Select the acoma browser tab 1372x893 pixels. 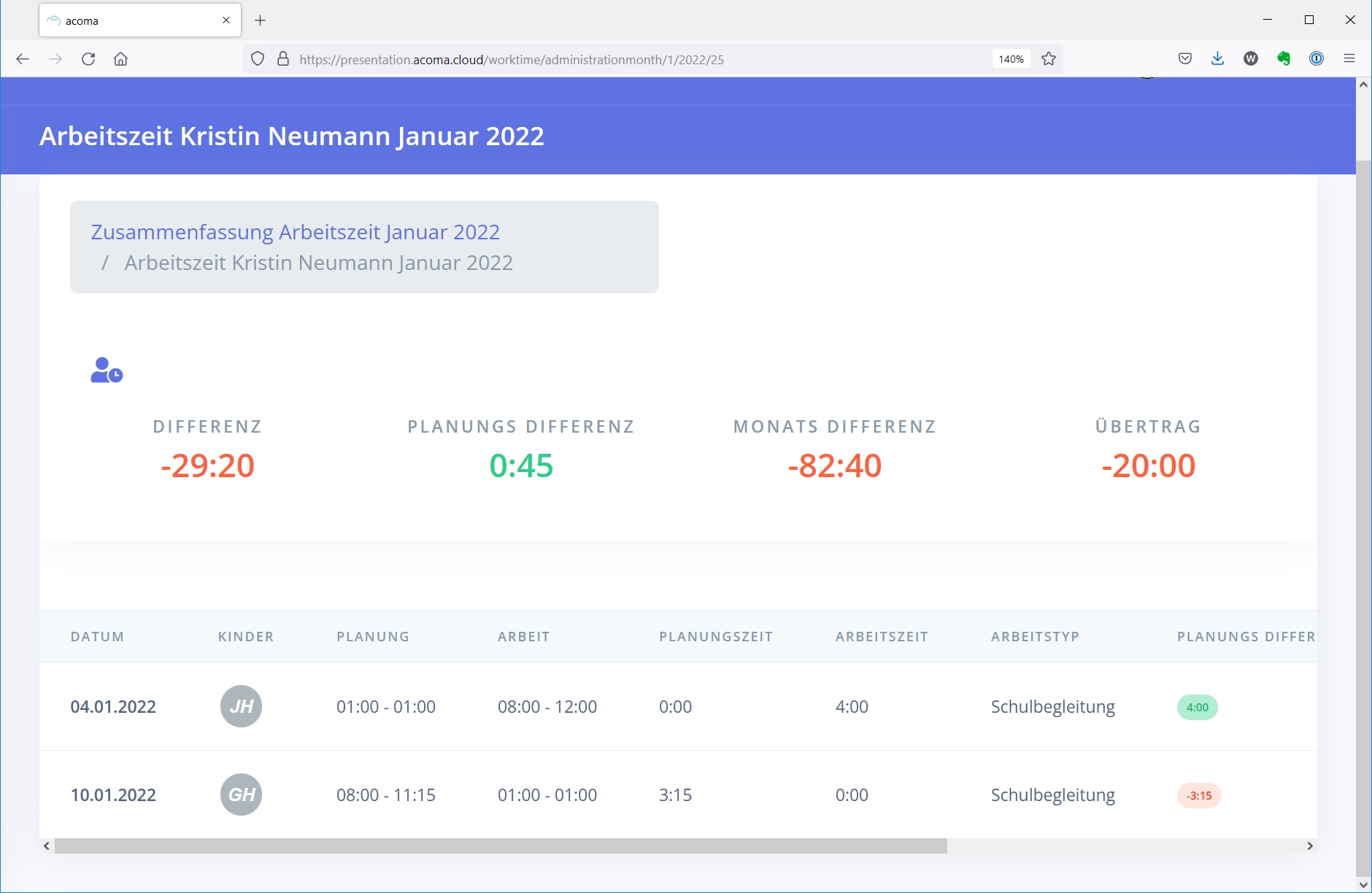(x=139, y=20)
